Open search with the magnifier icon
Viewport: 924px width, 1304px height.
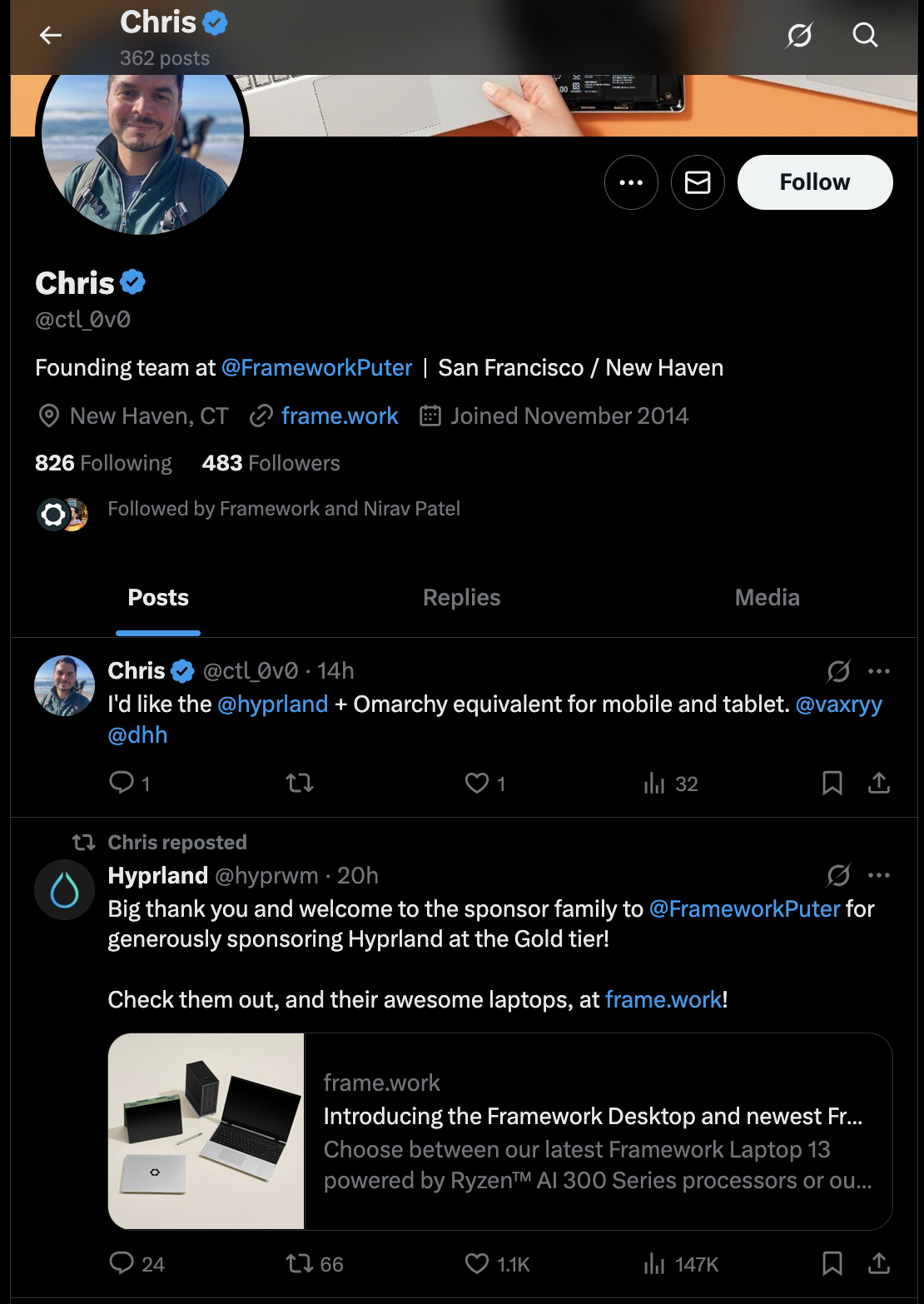pyautogui.click(x=865, y=35)
